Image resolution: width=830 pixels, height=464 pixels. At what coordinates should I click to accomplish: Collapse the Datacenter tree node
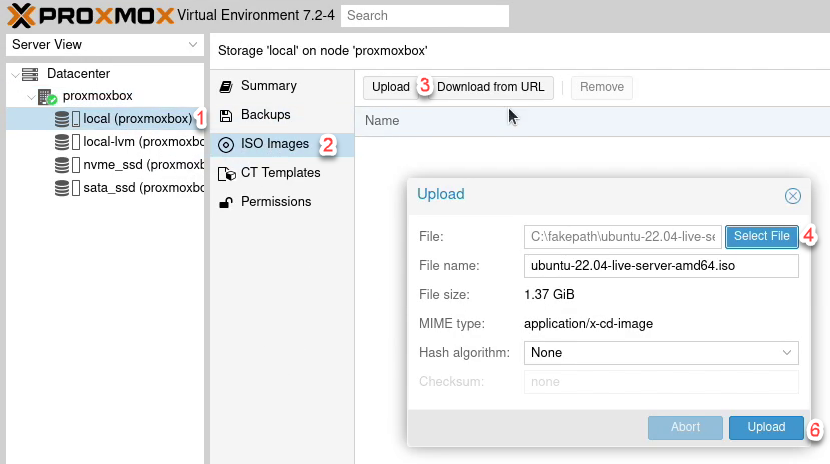point(13,74)
